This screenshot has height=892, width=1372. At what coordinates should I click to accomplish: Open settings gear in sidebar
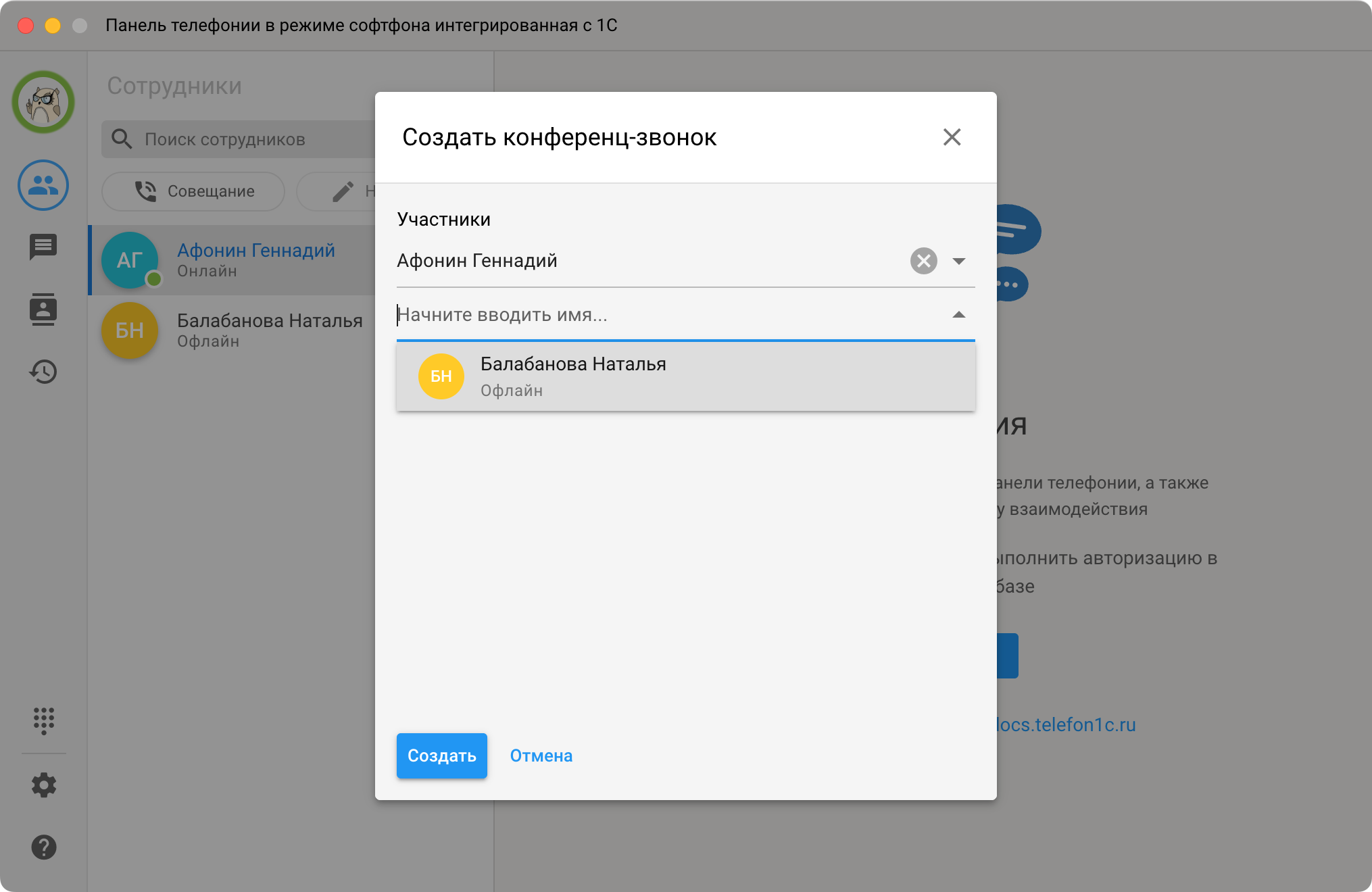coord(43,785)
